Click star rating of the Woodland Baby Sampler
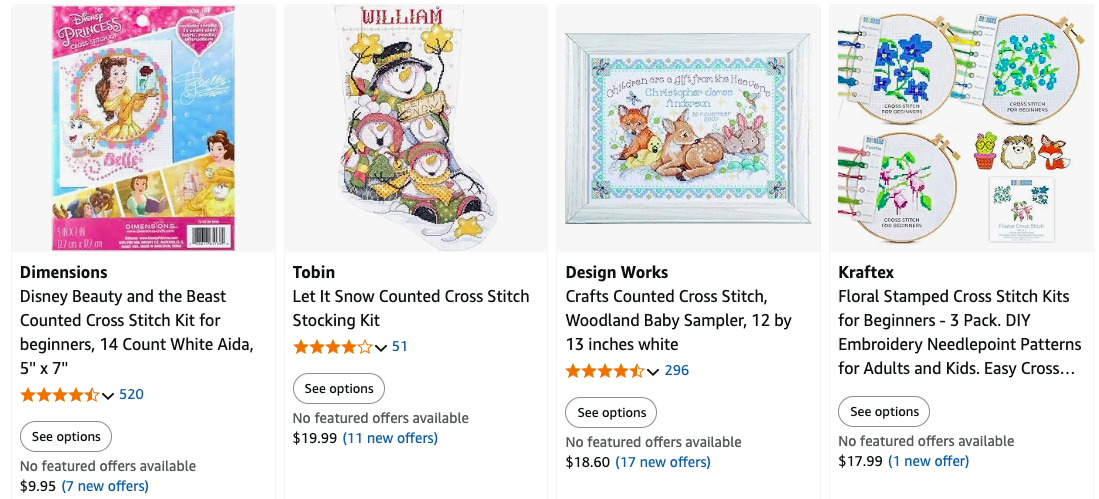This screenshot has width=1099, height=499. [x=605, y=371]
